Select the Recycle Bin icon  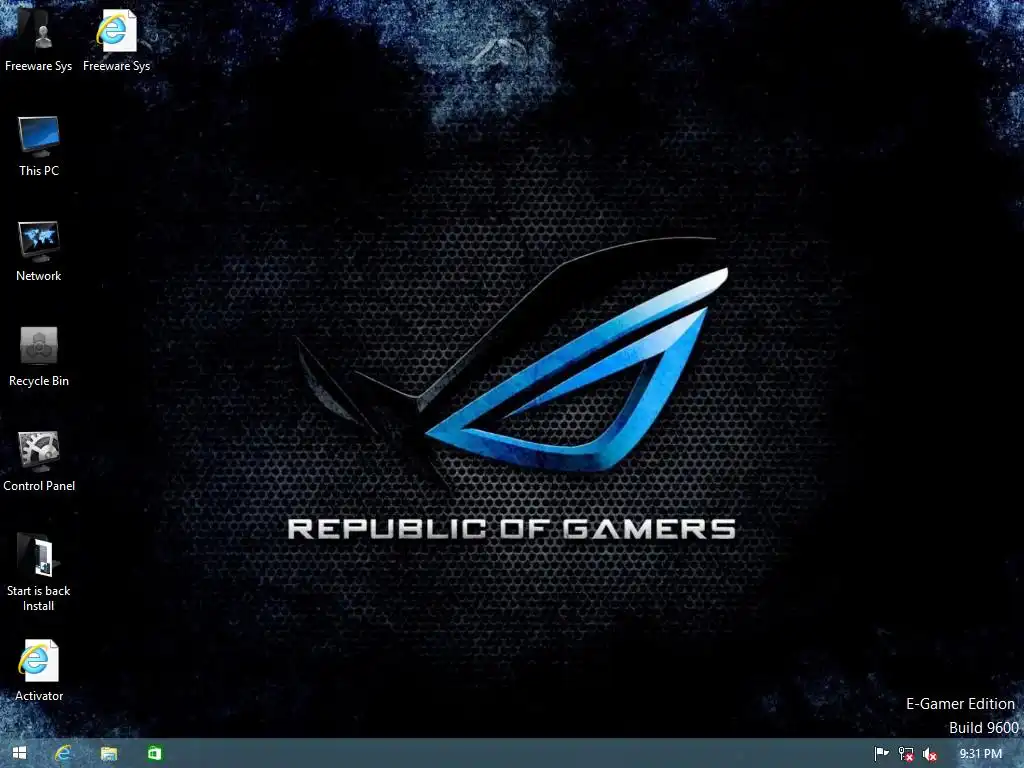click(x=39, y=356)
